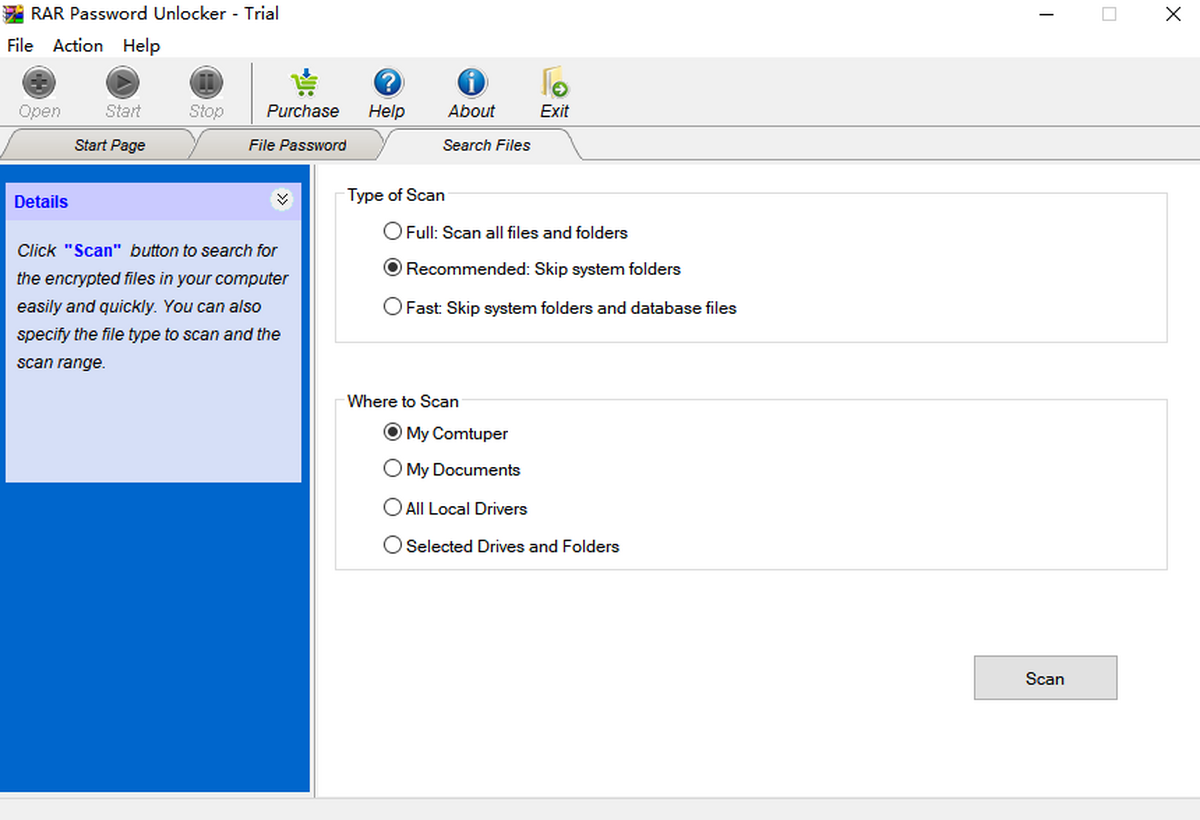Click the RAR Password Unlocker app icon
The image size is (1200, 820).
[14, 14]
